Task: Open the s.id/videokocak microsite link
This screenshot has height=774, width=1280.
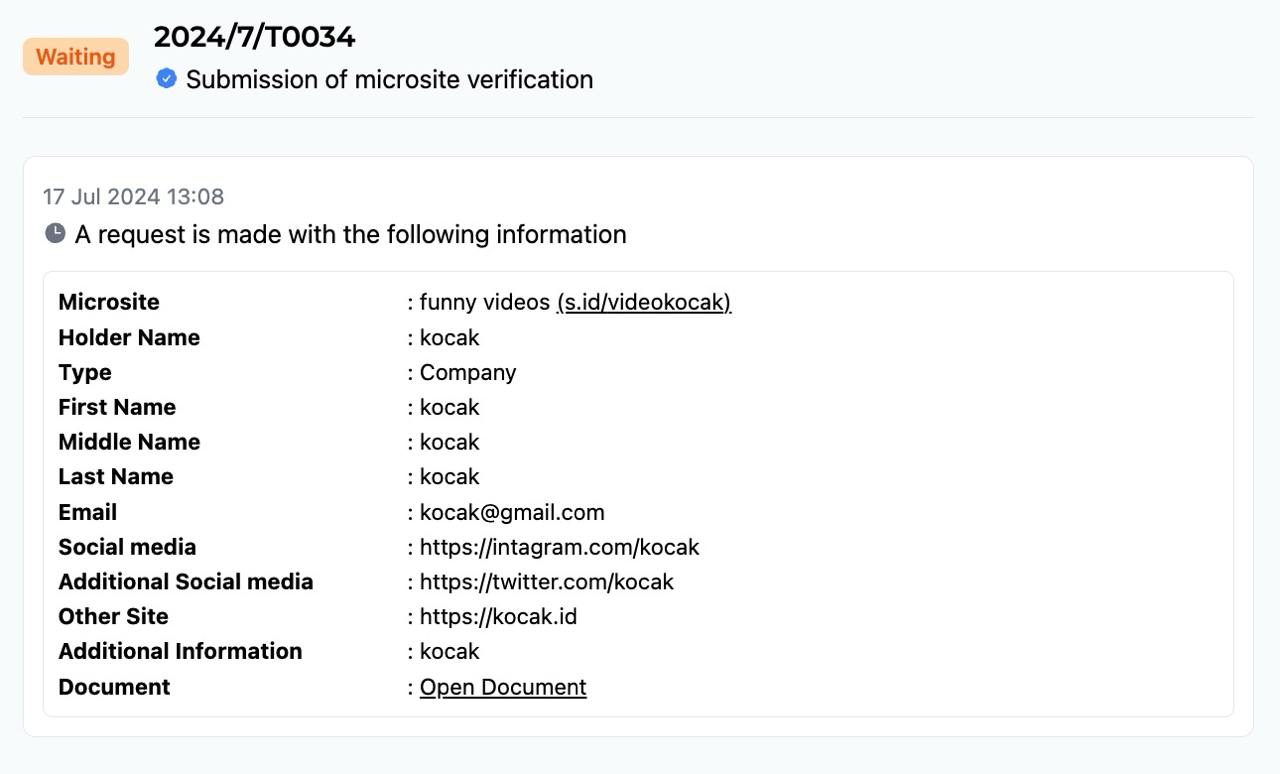Action: pyautogui.click(x=644, y=302)
